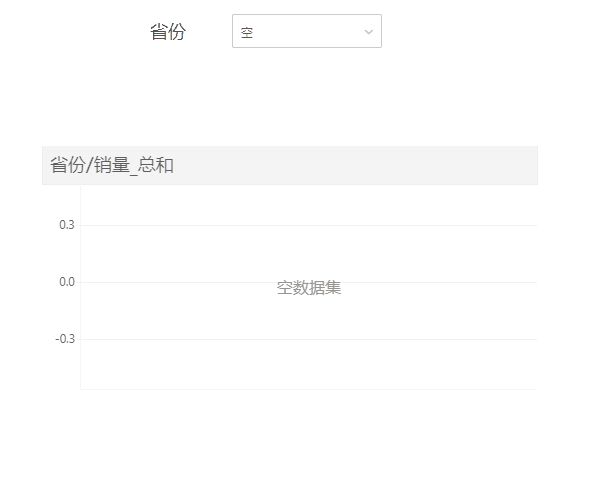Click the 空 value in 省份 selector
Viewport: 606px width, 481px height.
click(x=247, y=32)
